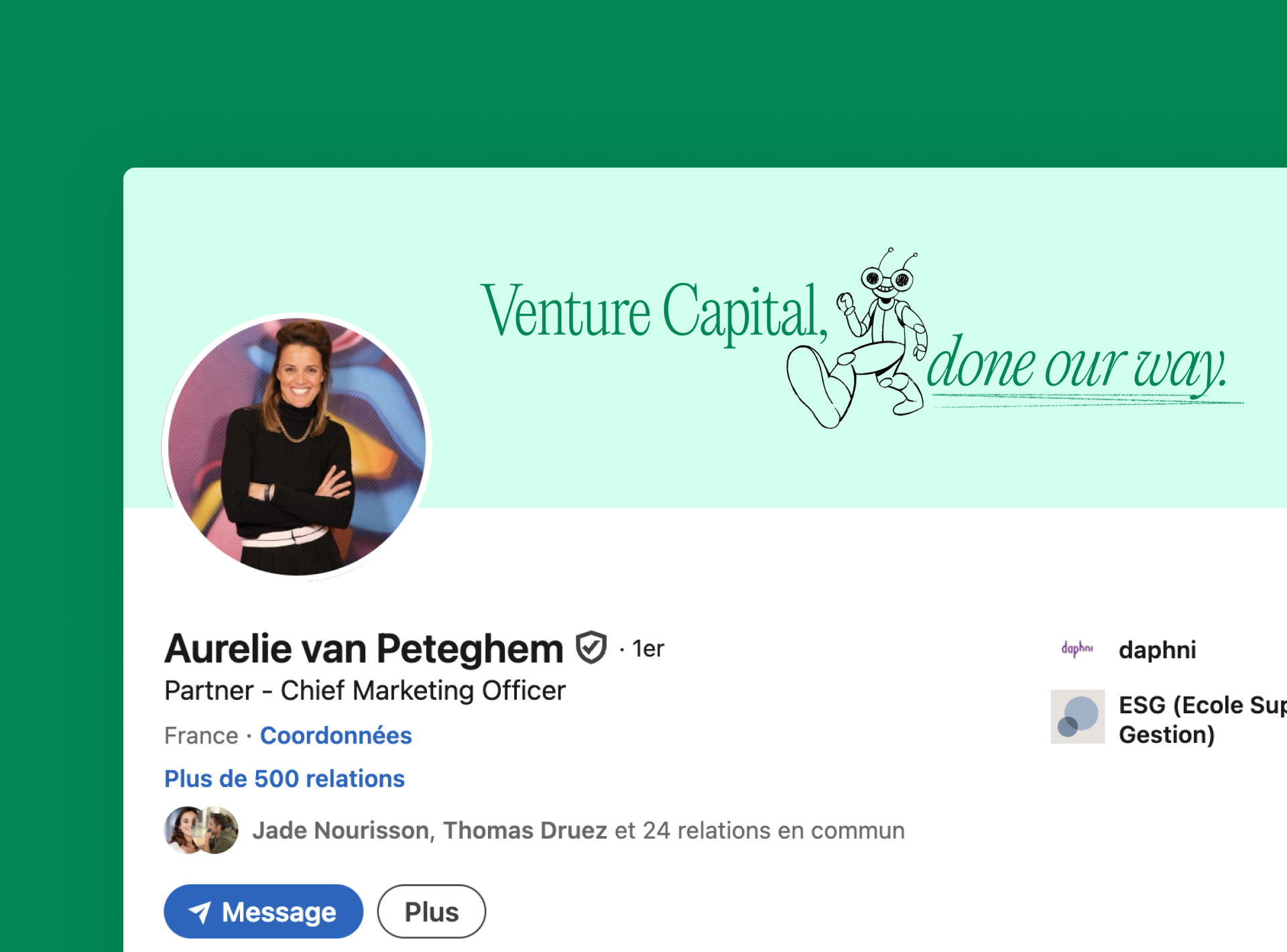1287x952 pixels.
Task: Click Jade Nourisson mutual connection name
Action: (341, 830)
